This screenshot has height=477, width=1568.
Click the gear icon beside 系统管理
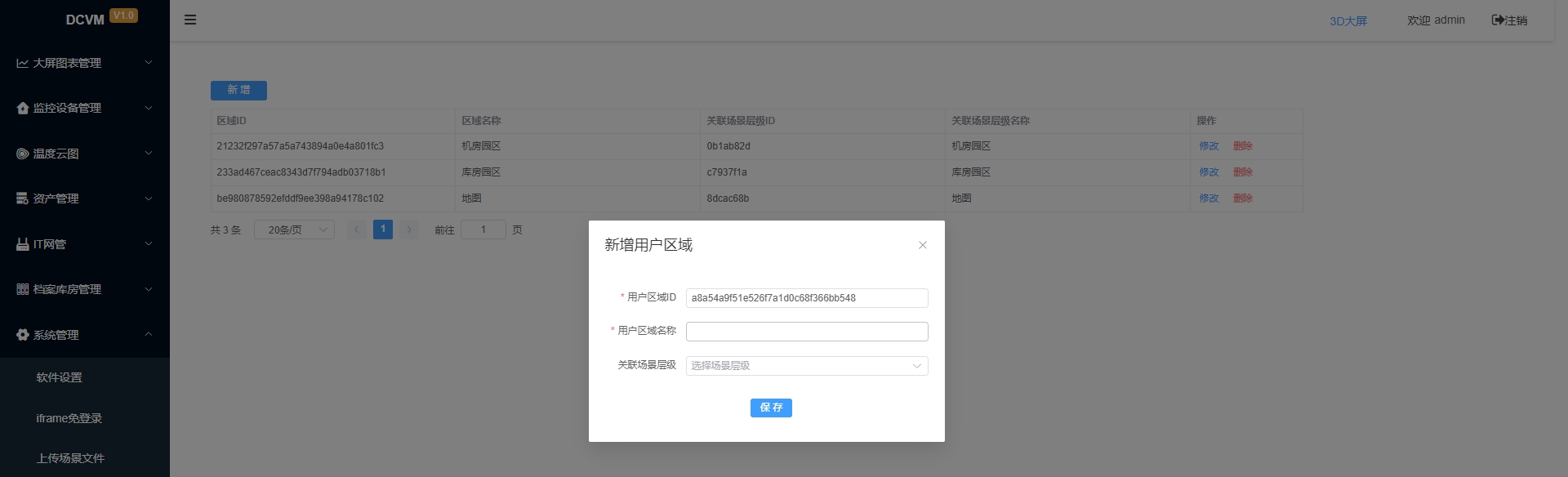pos(22,335)
